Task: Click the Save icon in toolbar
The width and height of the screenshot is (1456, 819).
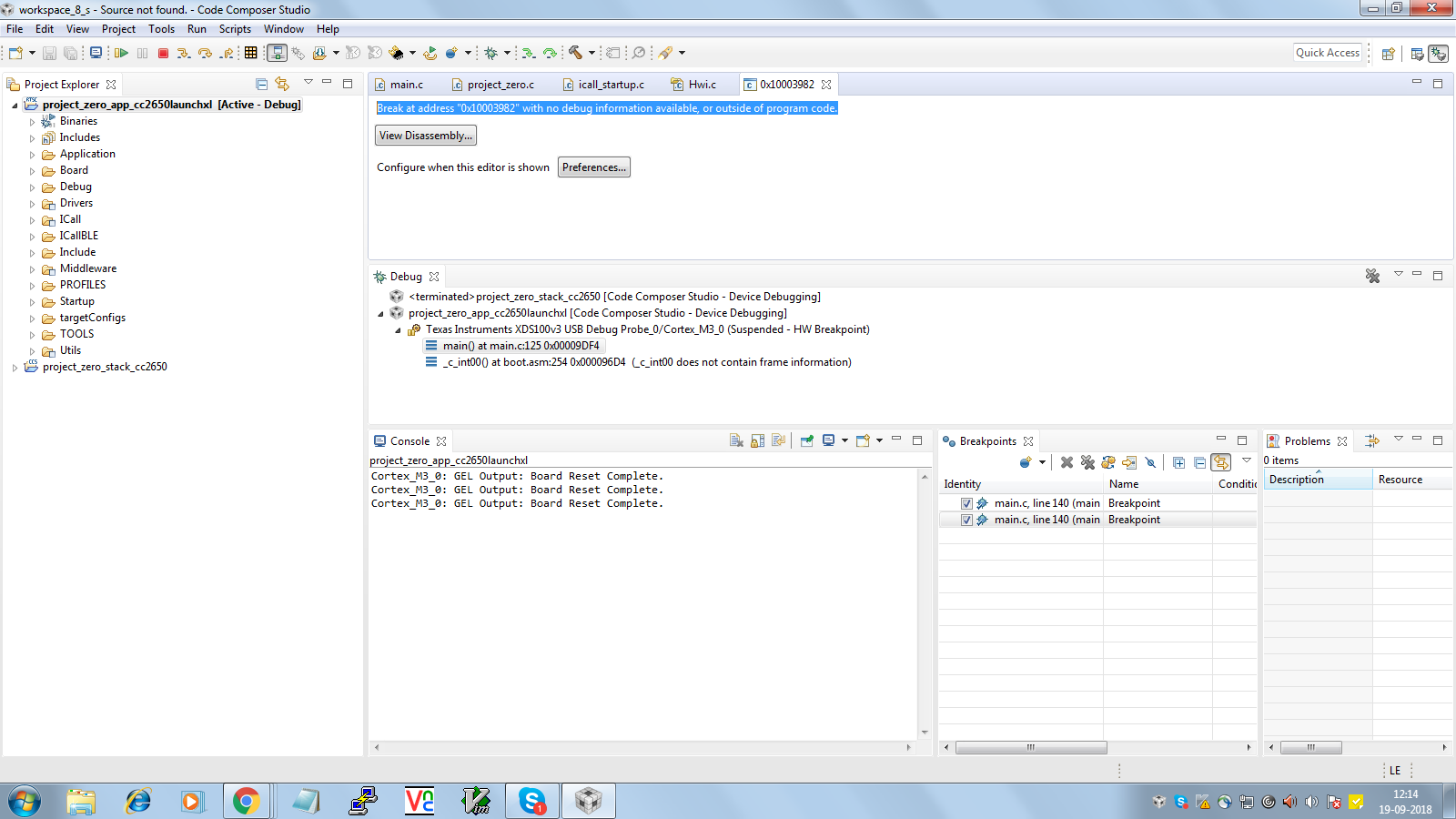Action: tap(49, 53)
